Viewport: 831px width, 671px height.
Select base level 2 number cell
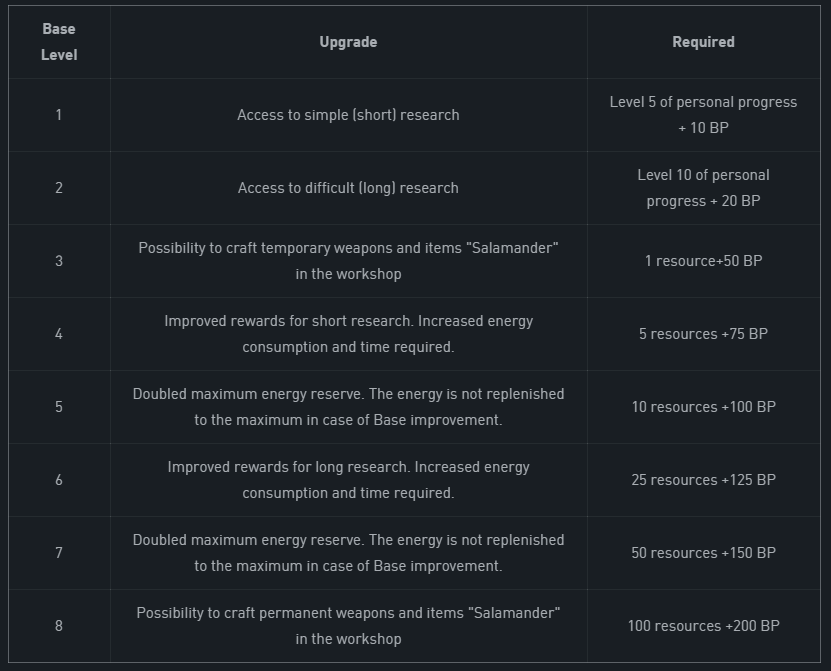(59, 188)
